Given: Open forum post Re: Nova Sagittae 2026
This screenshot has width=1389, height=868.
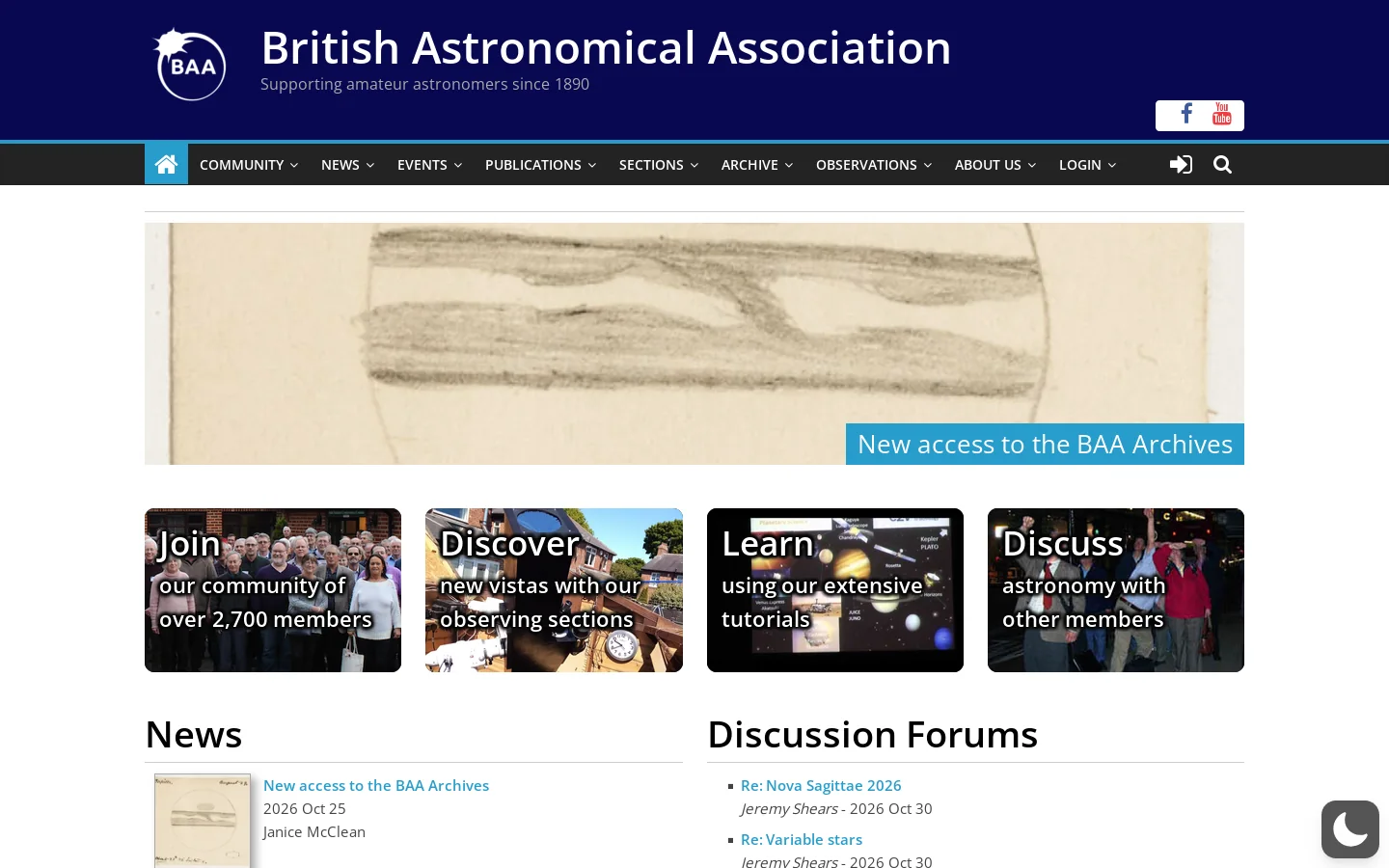Looking at the screenshot, I should tap(821, 785).
